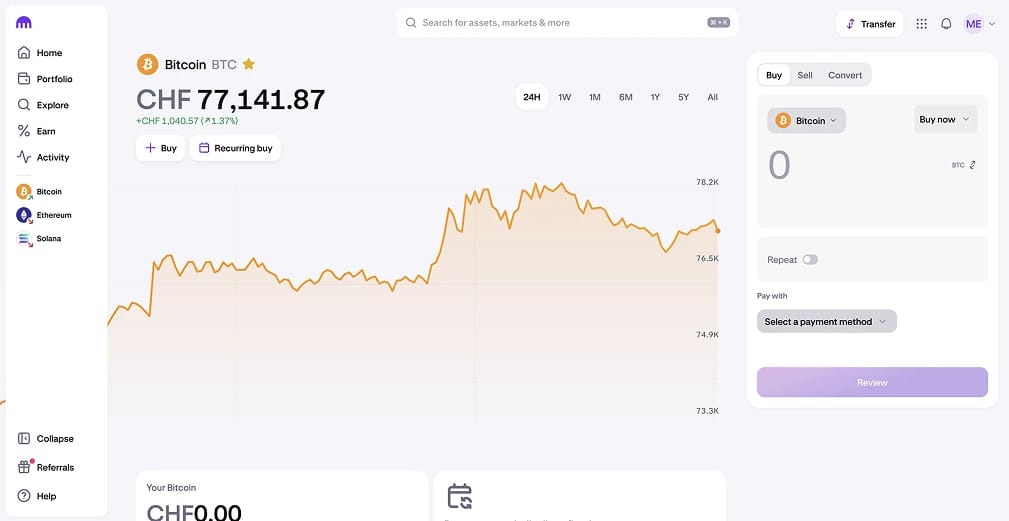This screenshot has height=521, width=1009.
Task: Expand the Bitcoin asset selector dropdown
Action: [x=806, y=121]
